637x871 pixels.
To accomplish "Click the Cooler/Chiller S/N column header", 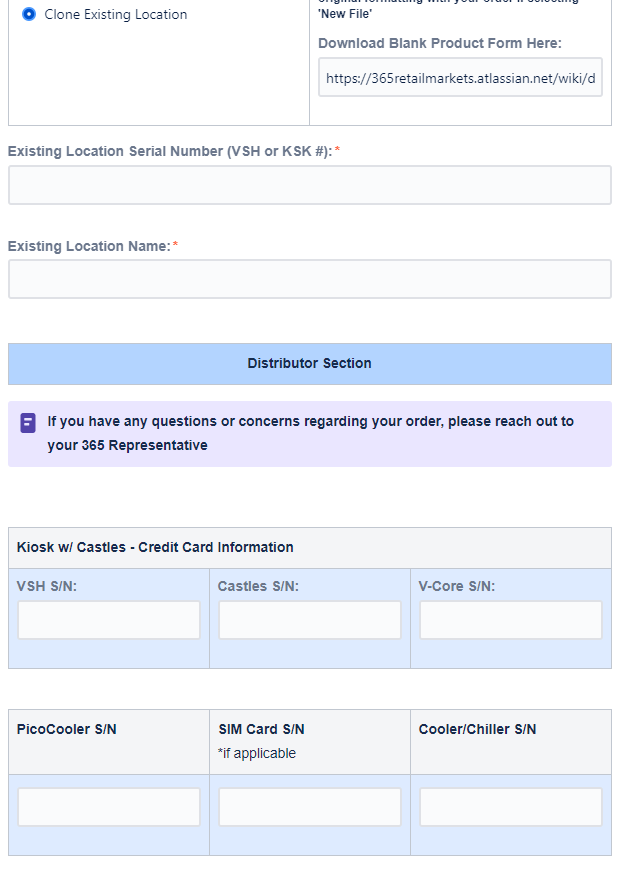I will [x=478, y=729].
